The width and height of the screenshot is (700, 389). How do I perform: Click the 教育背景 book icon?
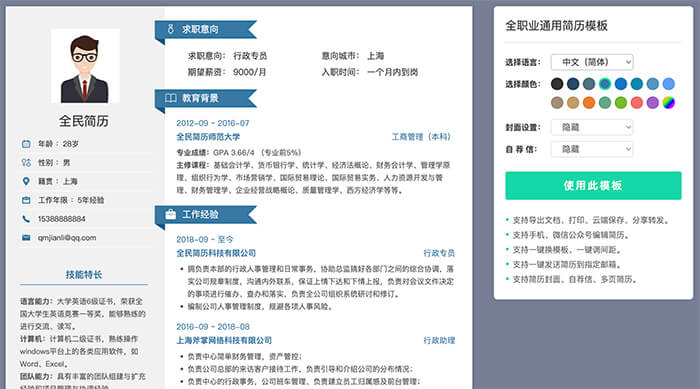[171, 98]
